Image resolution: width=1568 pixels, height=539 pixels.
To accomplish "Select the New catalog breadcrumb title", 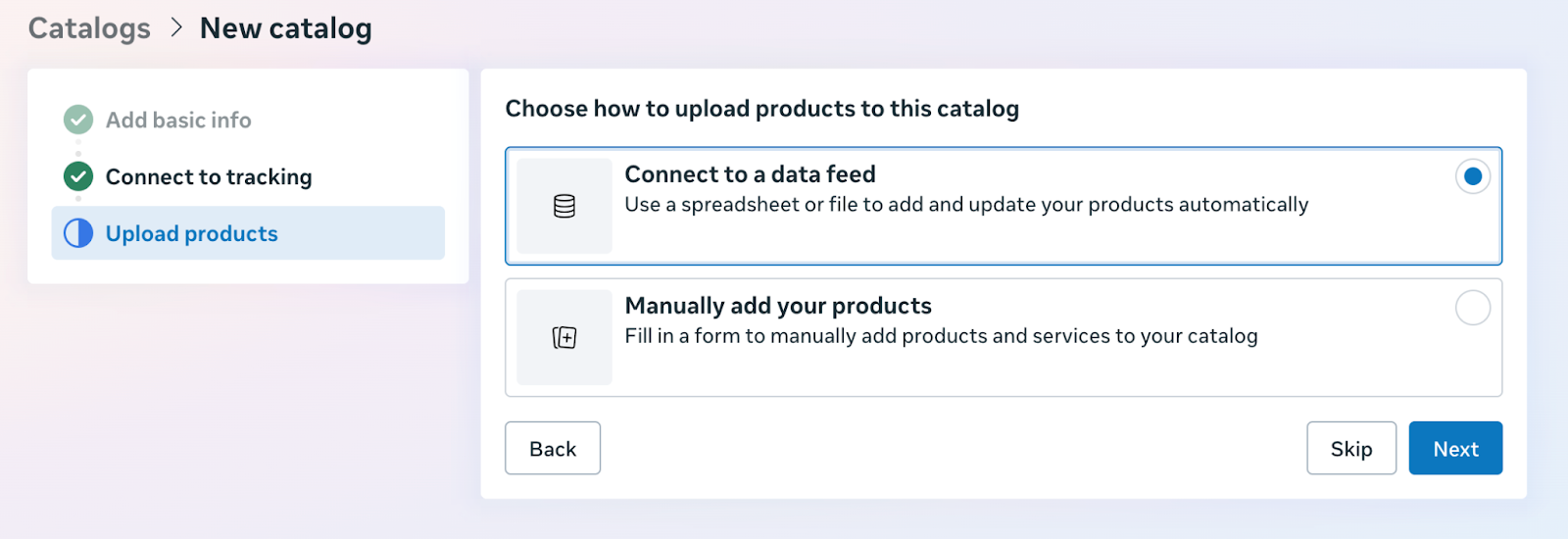I will pos(285,28).
